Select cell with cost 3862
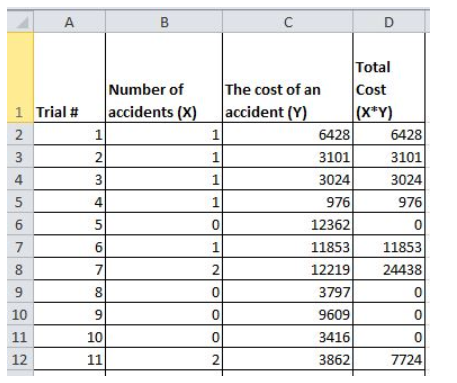 pyautogui.click(x=288, y=359)
